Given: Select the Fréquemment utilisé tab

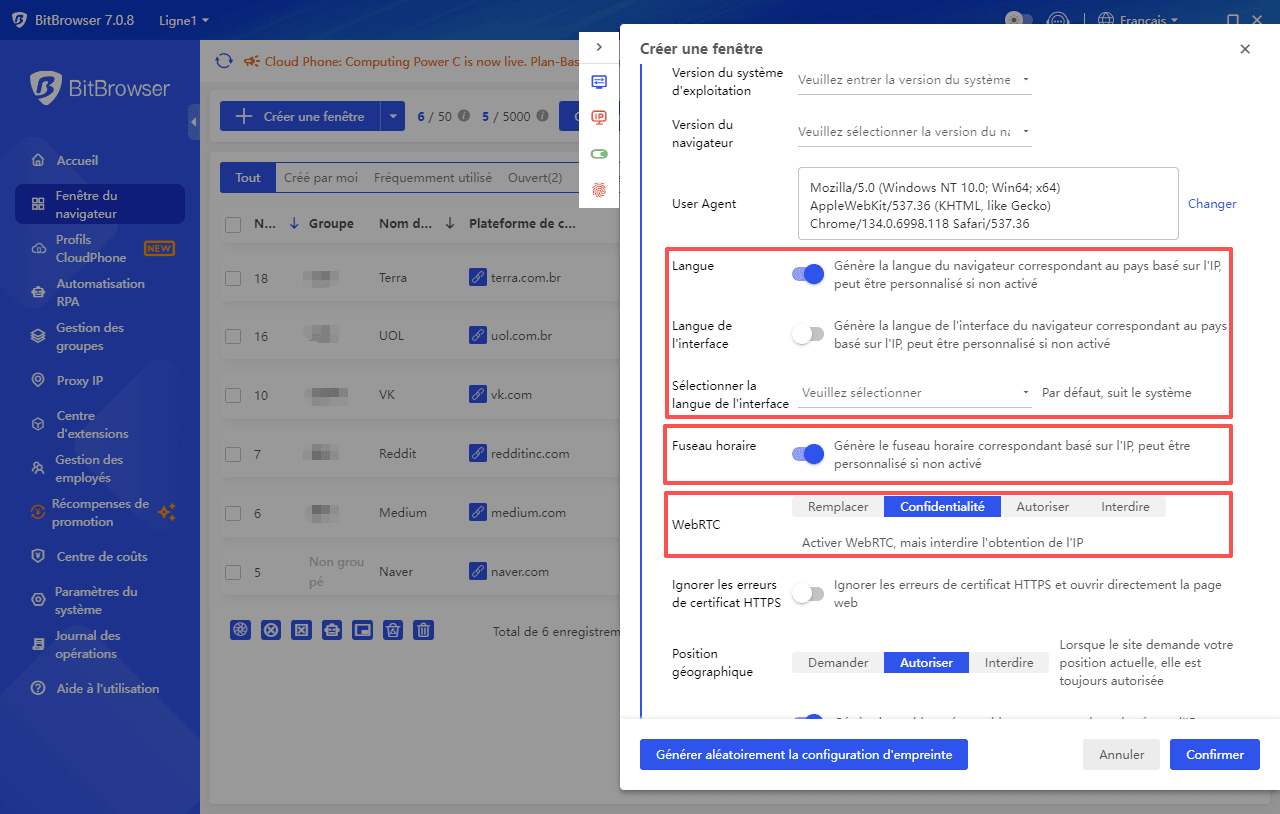Looking at the screenshot, I should (x=433, y=177).
